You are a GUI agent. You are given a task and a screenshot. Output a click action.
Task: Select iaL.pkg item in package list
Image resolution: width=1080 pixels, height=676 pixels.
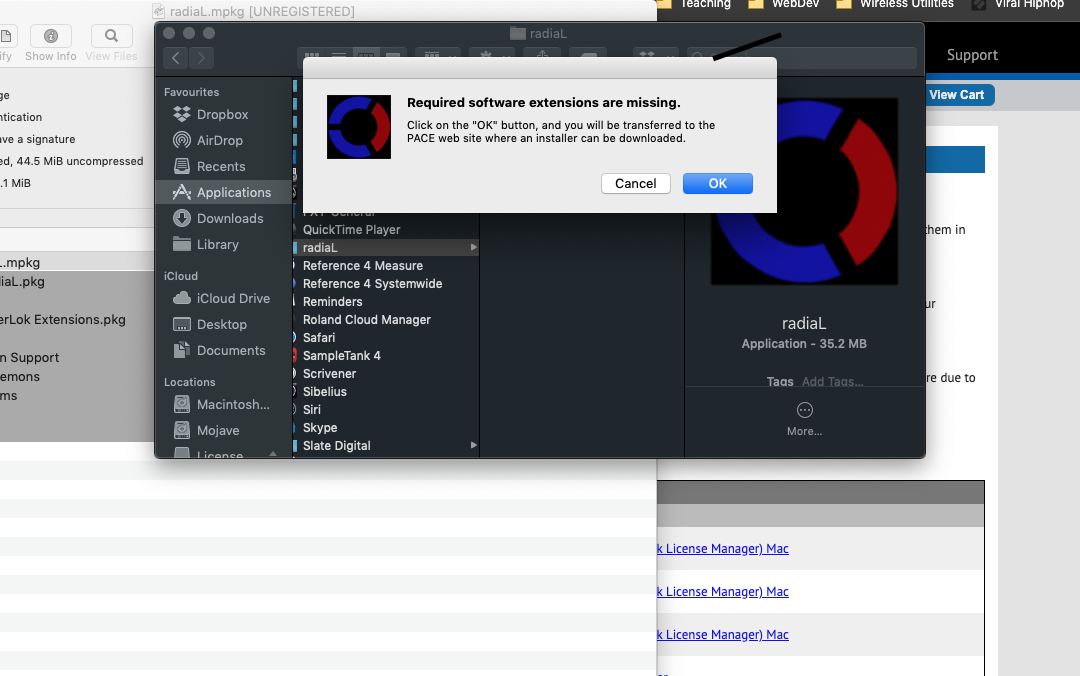[22, 281]
